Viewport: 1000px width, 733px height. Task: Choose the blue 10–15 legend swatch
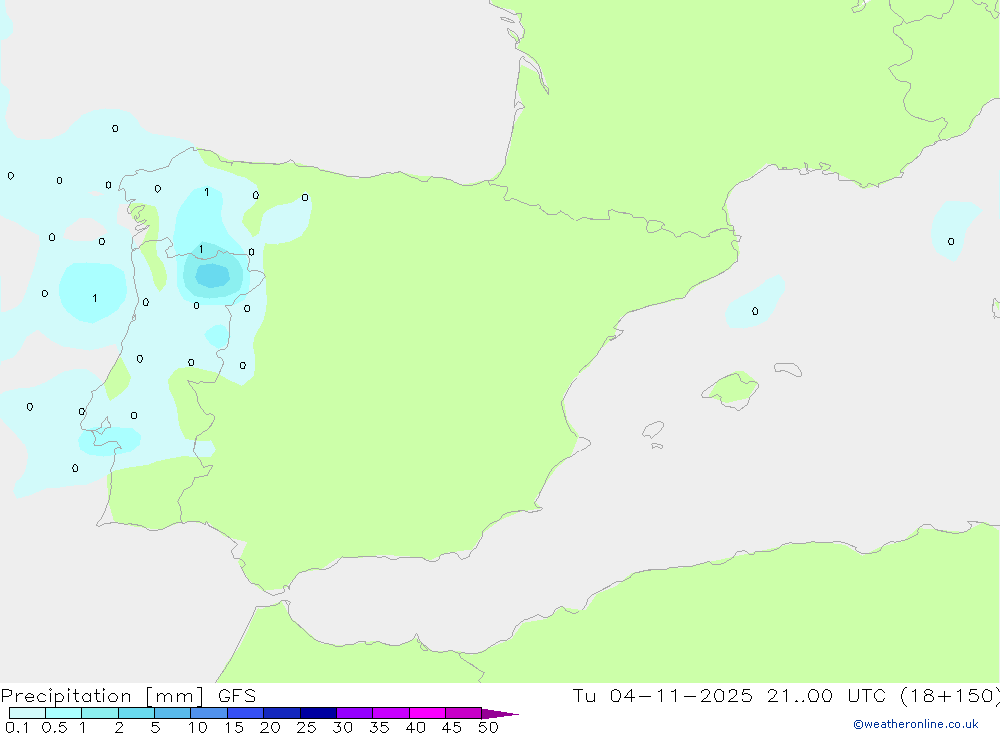(x=209, y=713)
